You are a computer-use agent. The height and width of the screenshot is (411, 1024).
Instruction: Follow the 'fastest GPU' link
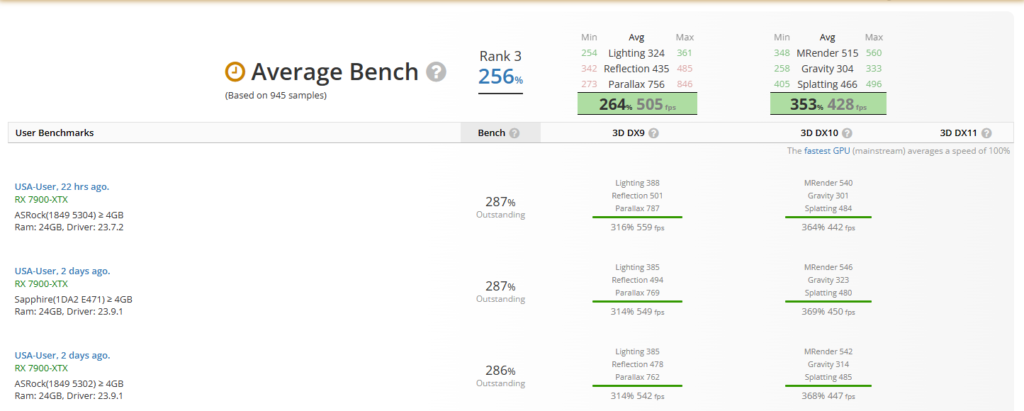[825, 150]
